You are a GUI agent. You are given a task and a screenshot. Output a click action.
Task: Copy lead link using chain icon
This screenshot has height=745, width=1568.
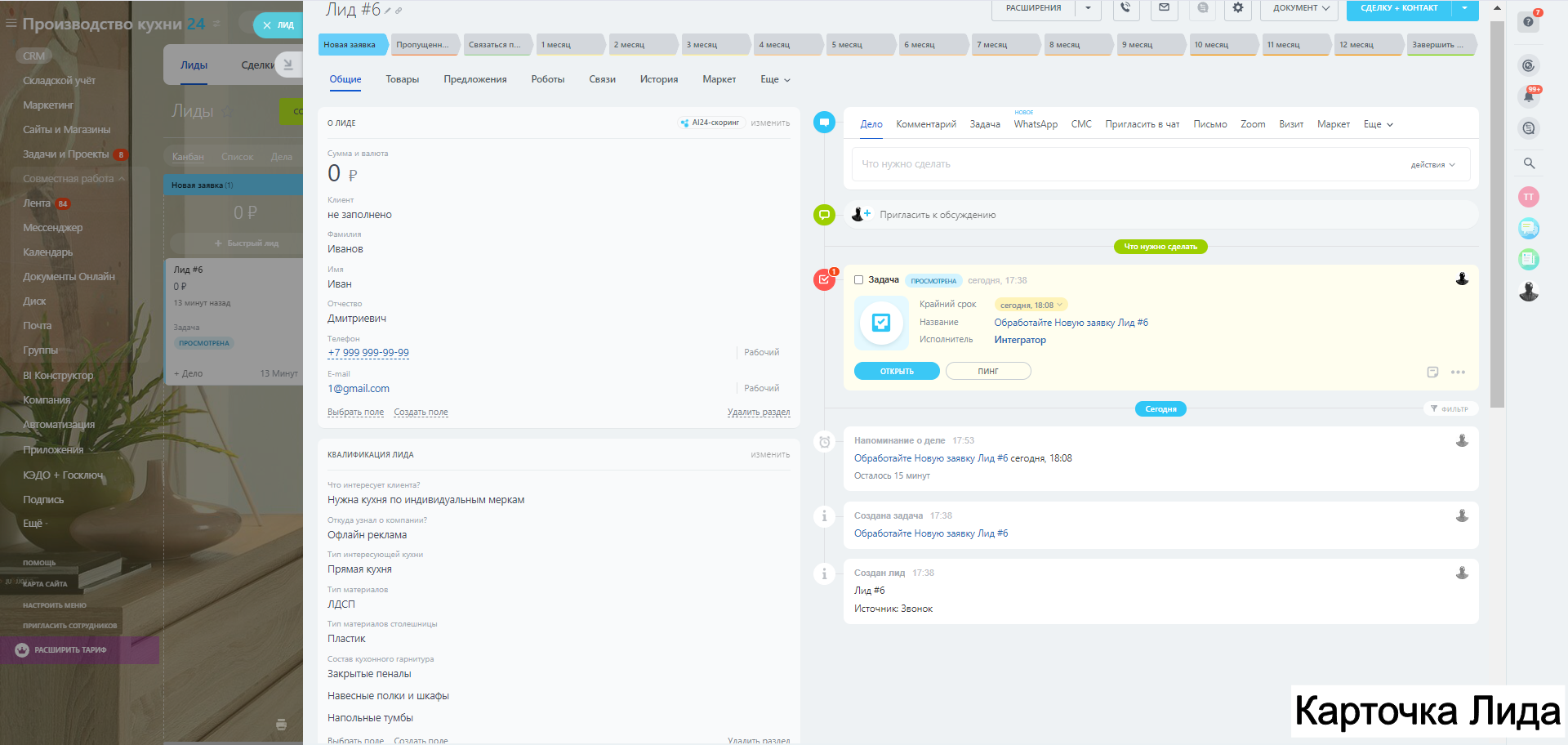coord(399,11)
